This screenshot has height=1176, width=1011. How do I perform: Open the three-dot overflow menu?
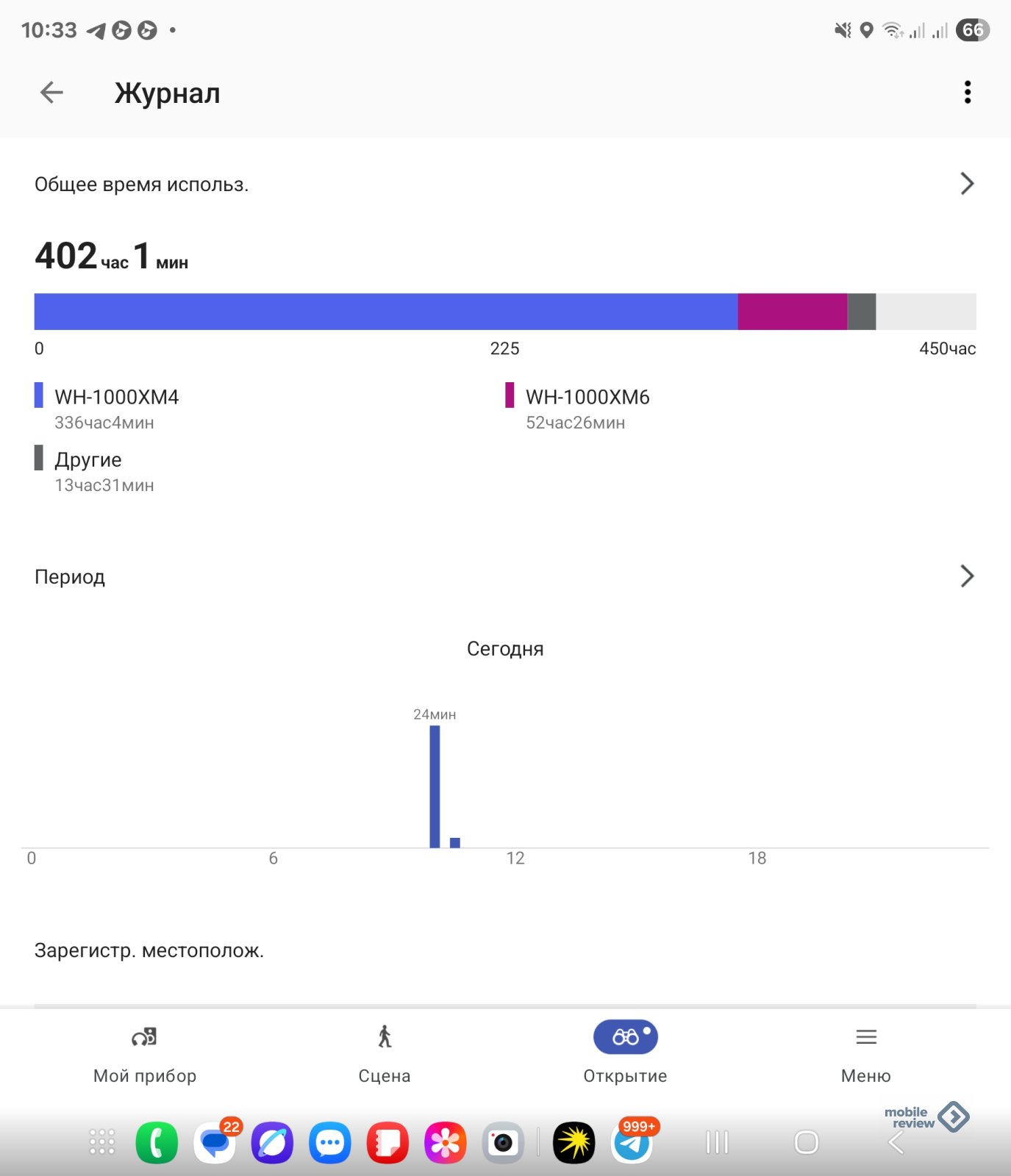[x=967, y=93]
